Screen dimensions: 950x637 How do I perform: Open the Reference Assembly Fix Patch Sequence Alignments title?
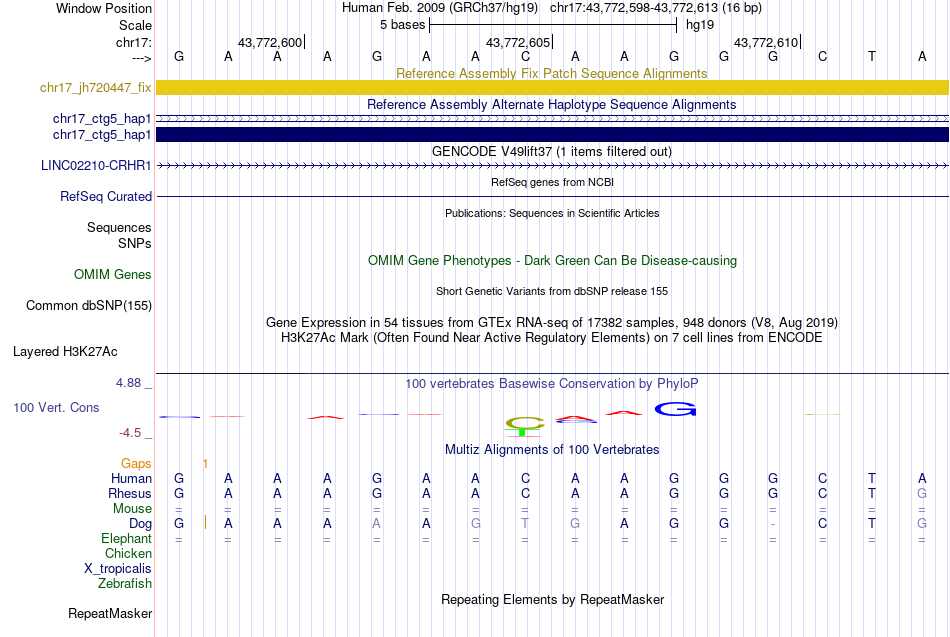(x=551, y=73)
